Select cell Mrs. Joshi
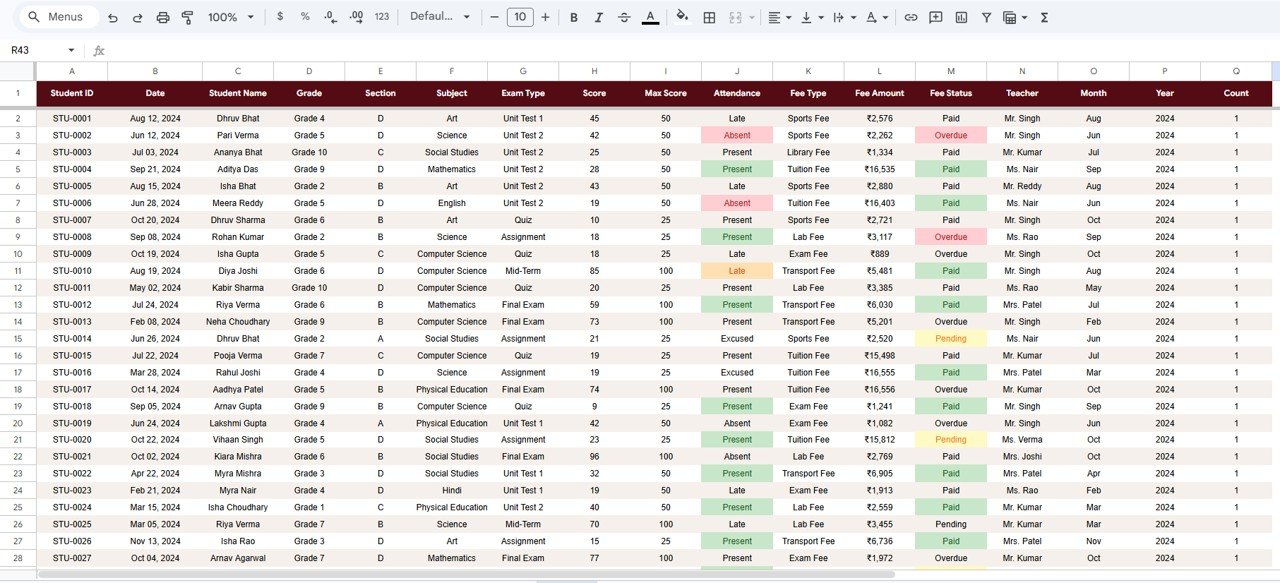The width and height of the screenshot is (1280, 583). pyautogui.click(x=1022, y=457)
